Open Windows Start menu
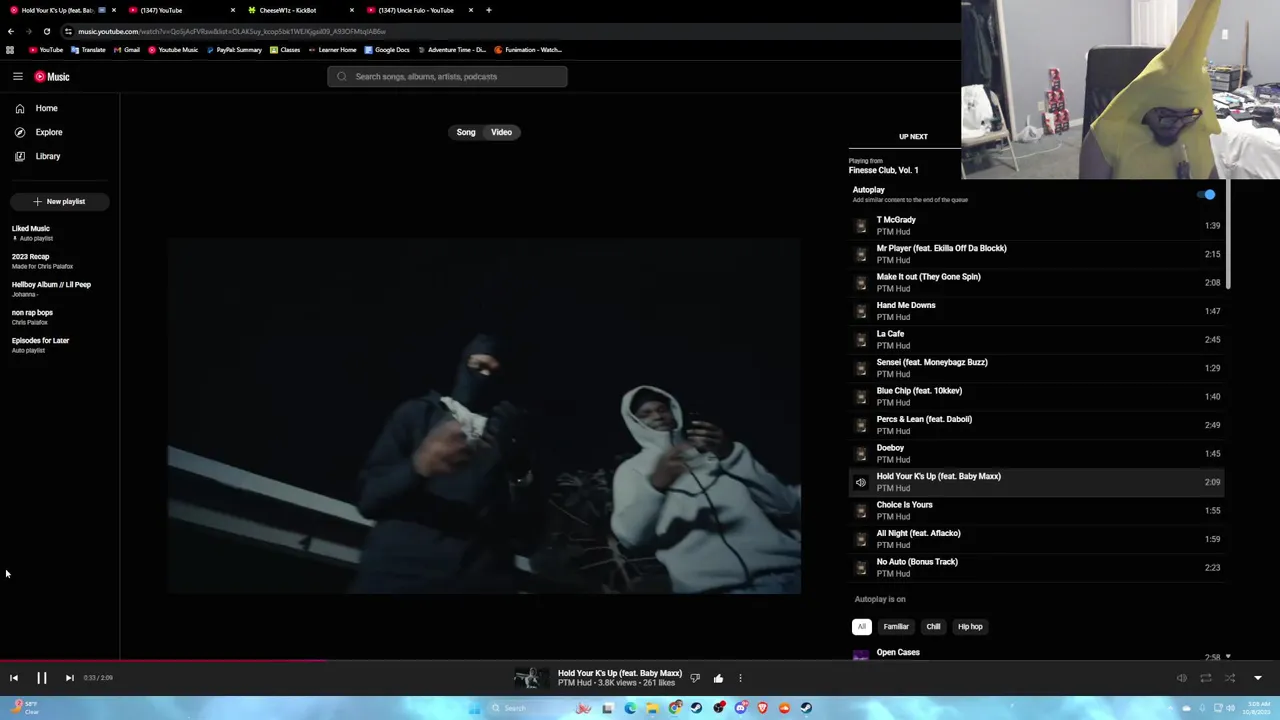This screenshot has height=720, width=1280. point(475,708)
